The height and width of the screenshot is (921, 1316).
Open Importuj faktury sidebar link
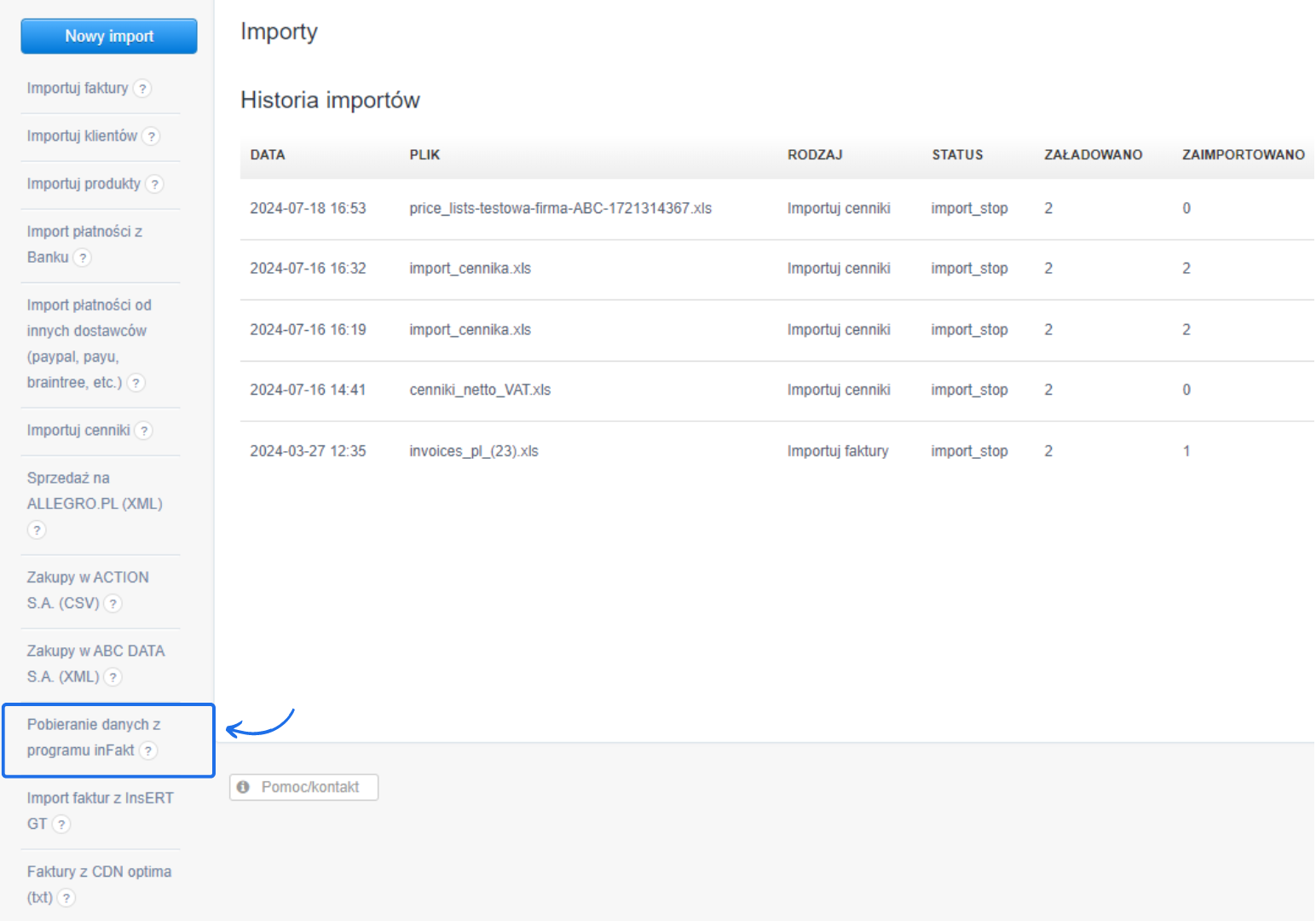pos(78,88)
